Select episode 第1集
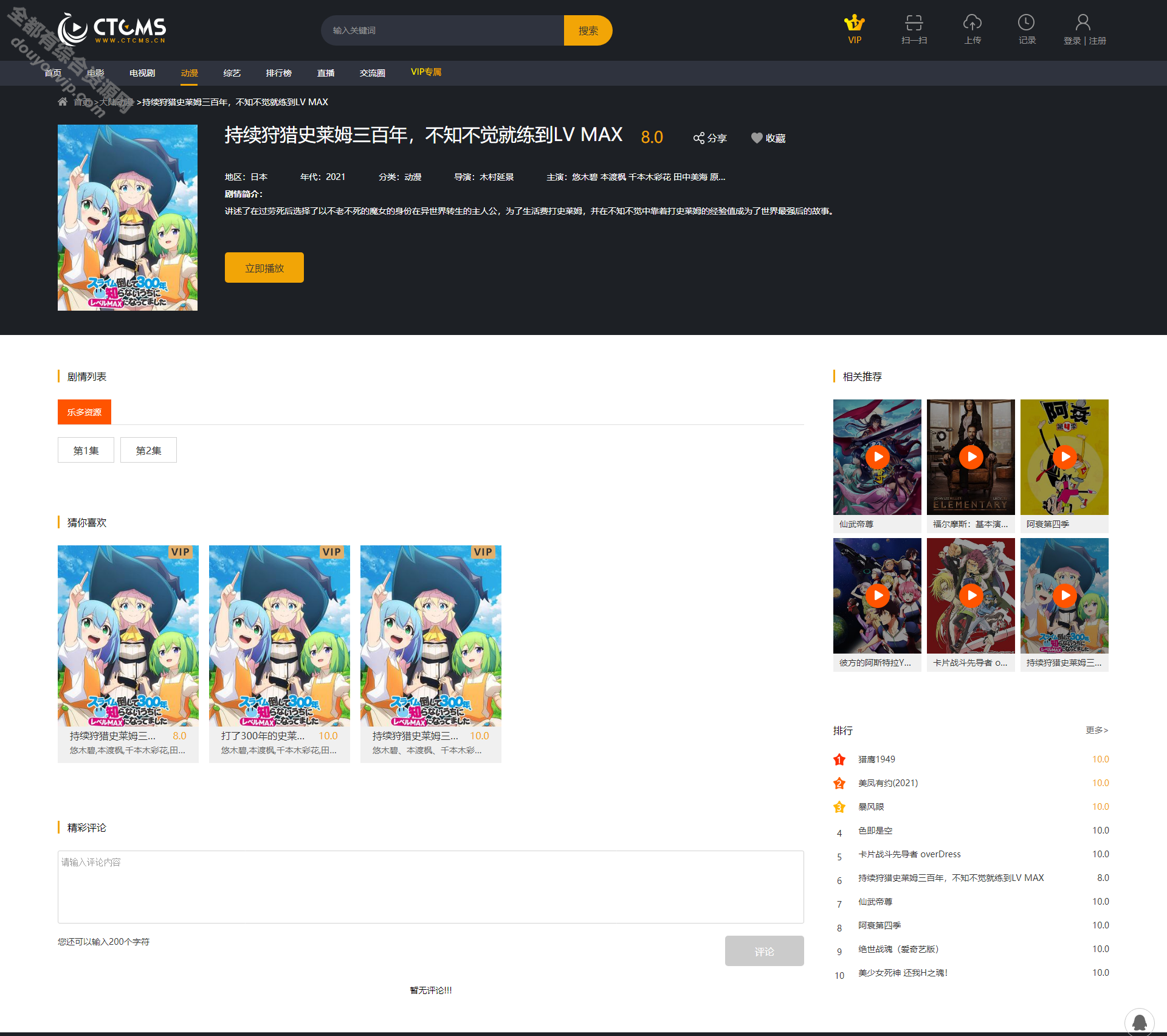Image resolution: width=1167 pixels, height=1036 pixels. coord(86,450)
